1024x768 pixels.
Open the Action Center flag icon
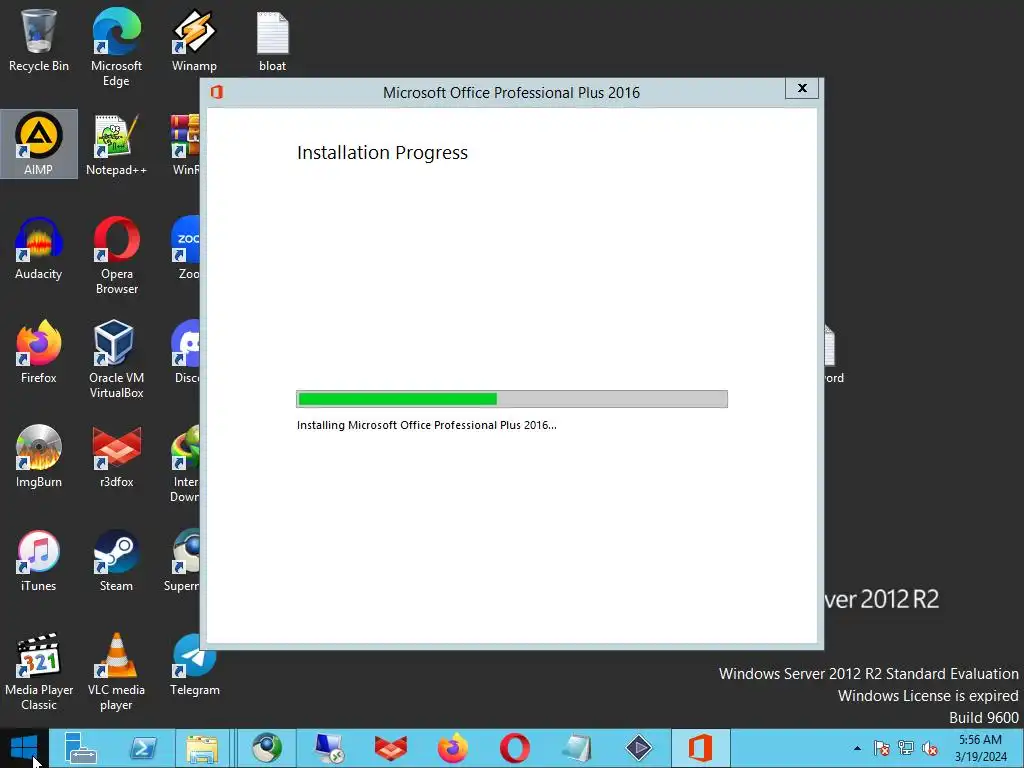882,748
